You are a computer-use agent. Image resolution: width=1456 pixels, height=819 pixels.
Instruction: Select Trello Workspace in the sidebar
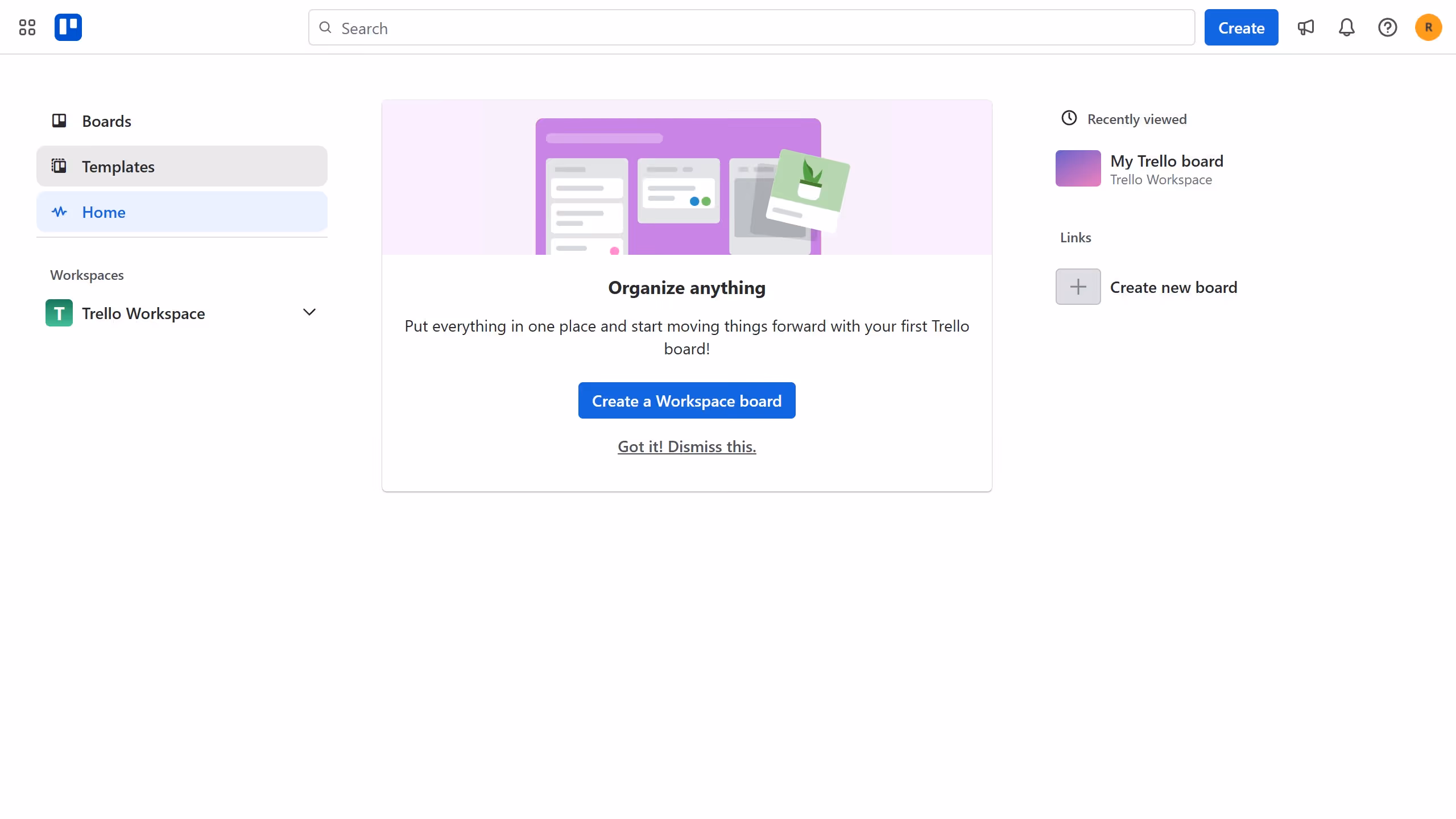(x=182, y=313)
